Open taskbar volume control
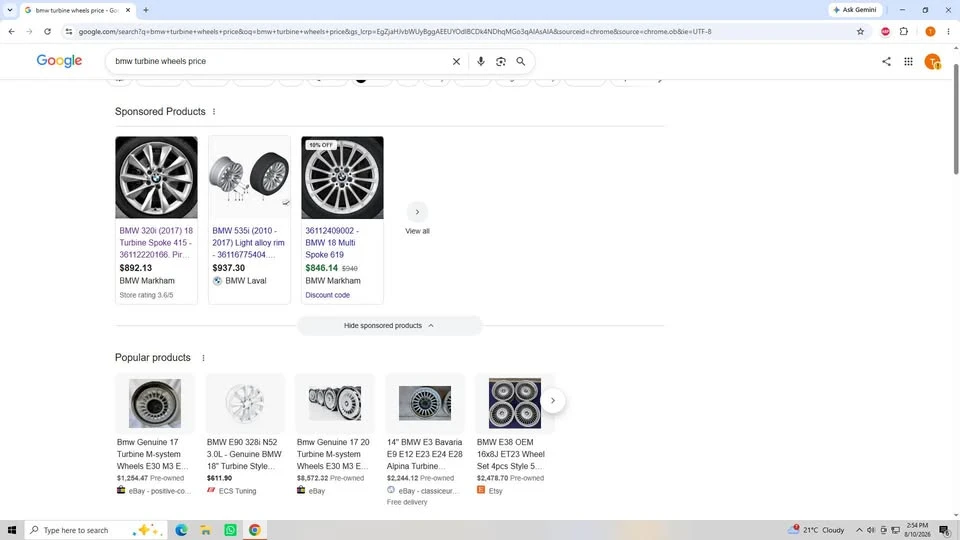The height and width of the screenshot is (540, 960). point(871,530)
